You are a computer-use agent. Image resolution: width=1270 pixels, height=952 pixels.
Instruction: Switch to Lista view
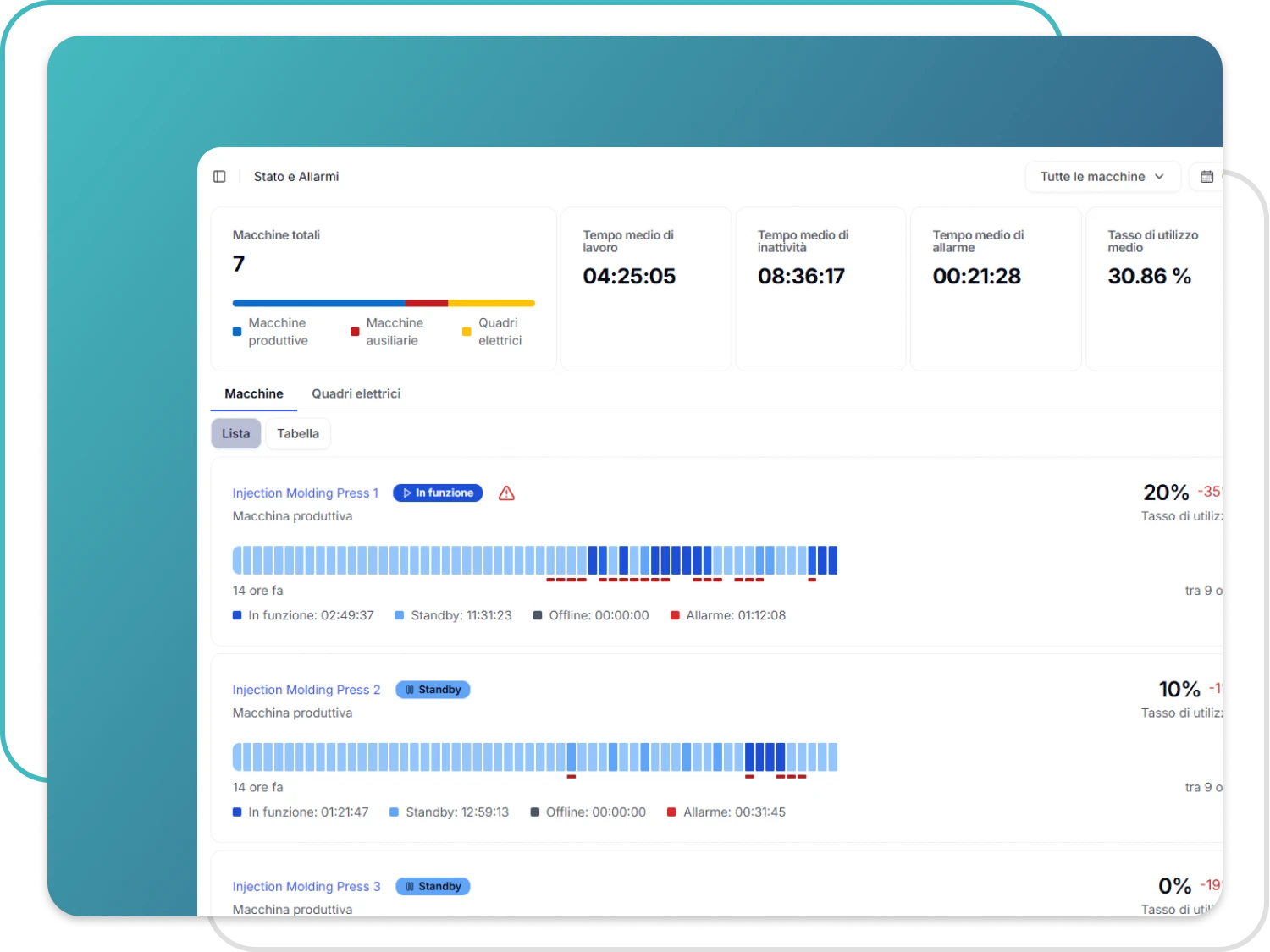[235, 434]
